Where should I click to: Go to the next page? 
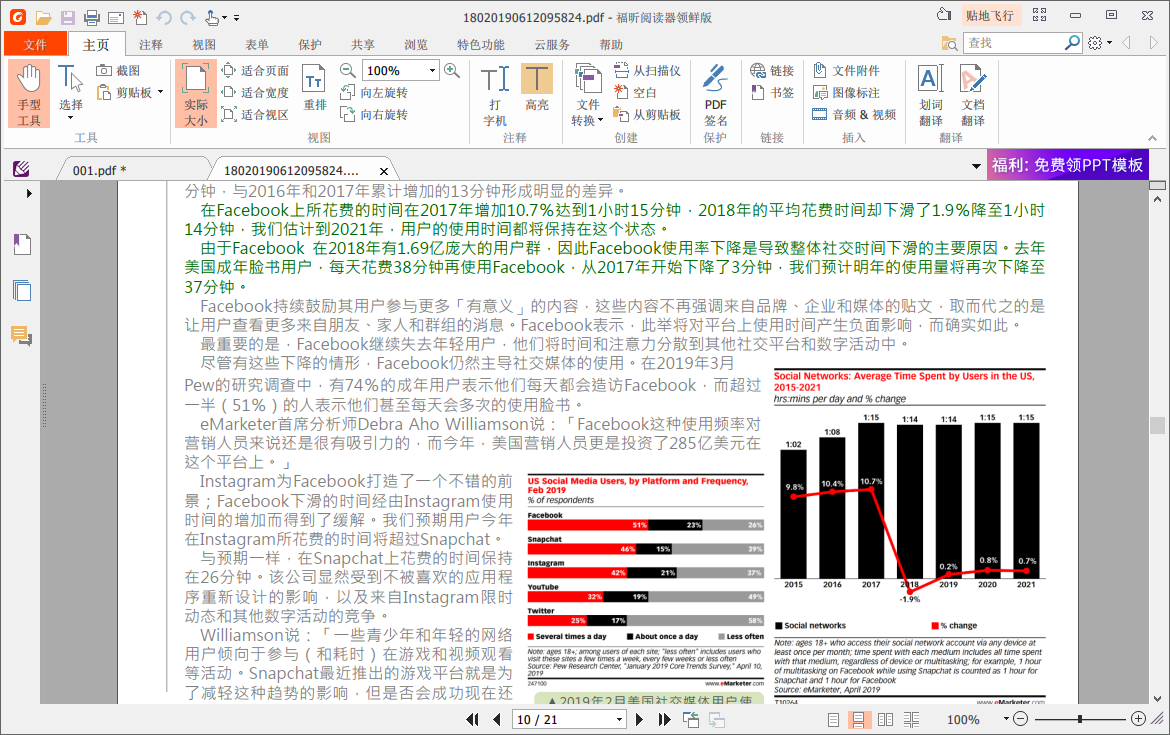pyautogui.click(x=639, y=720)
